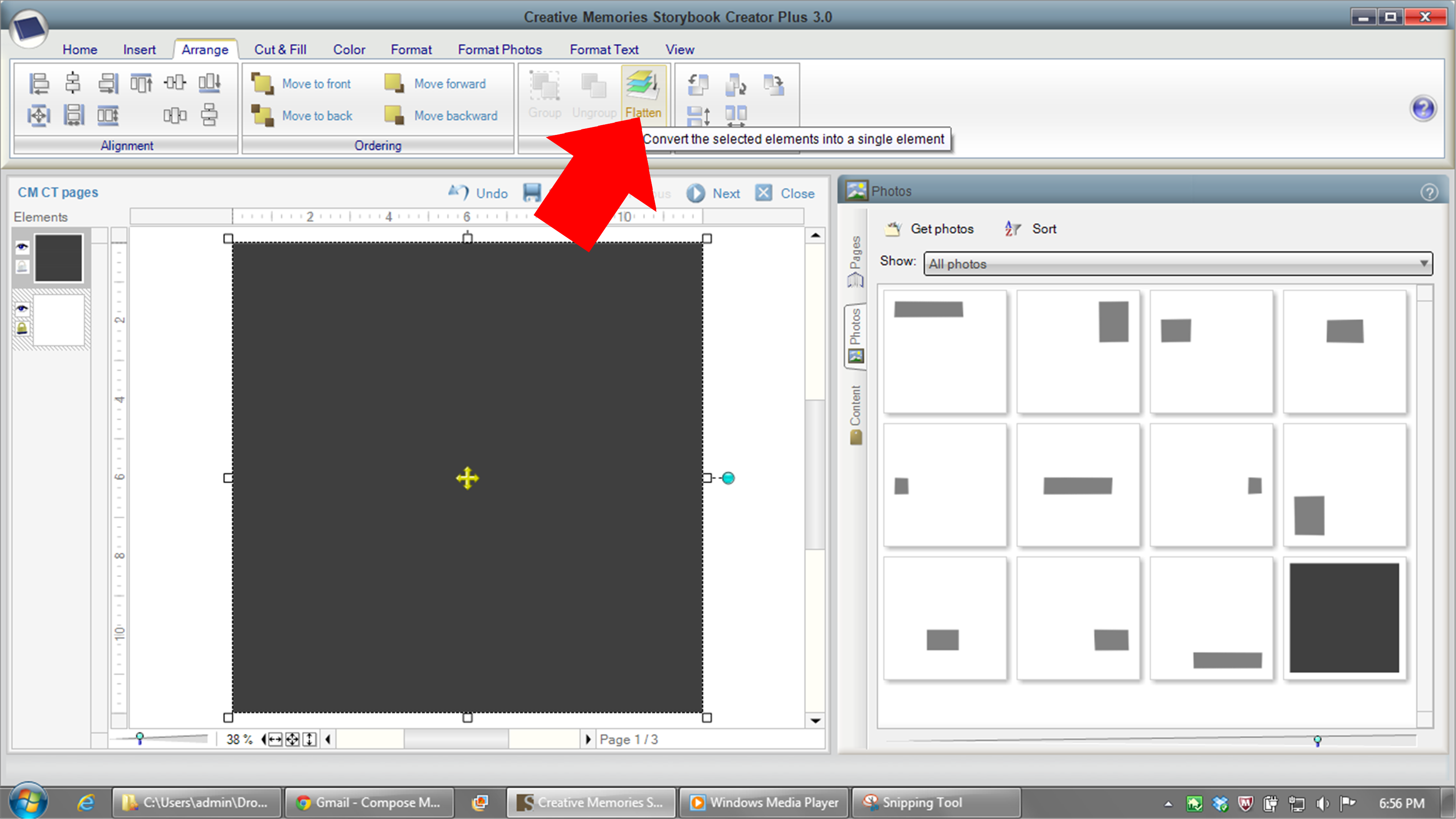Unlock the white background layer
1456x819 pixels.
(x=22, y=328)
